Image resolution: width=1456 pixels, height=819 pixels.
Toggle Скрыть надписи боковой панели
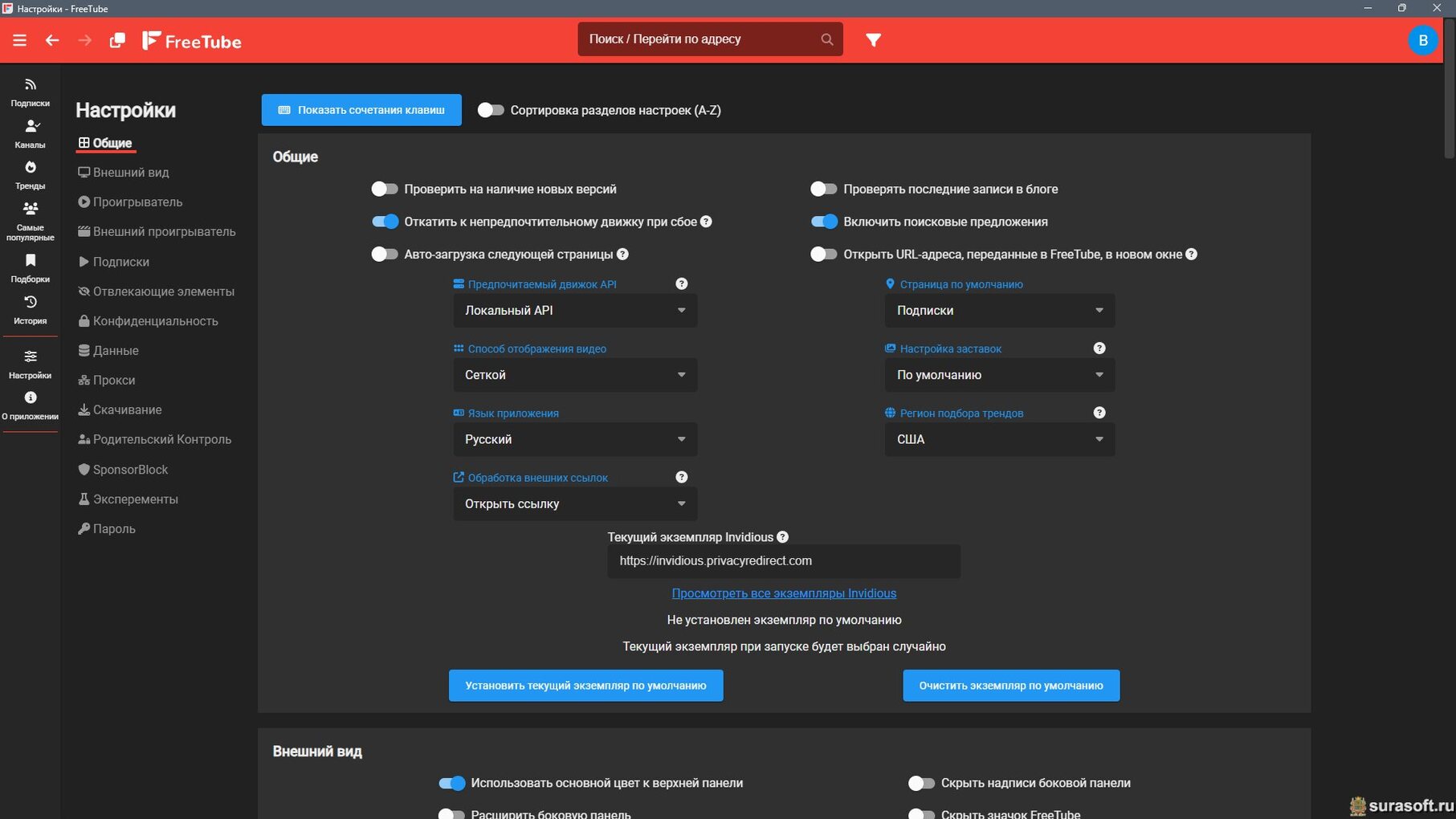click(921, 783)
